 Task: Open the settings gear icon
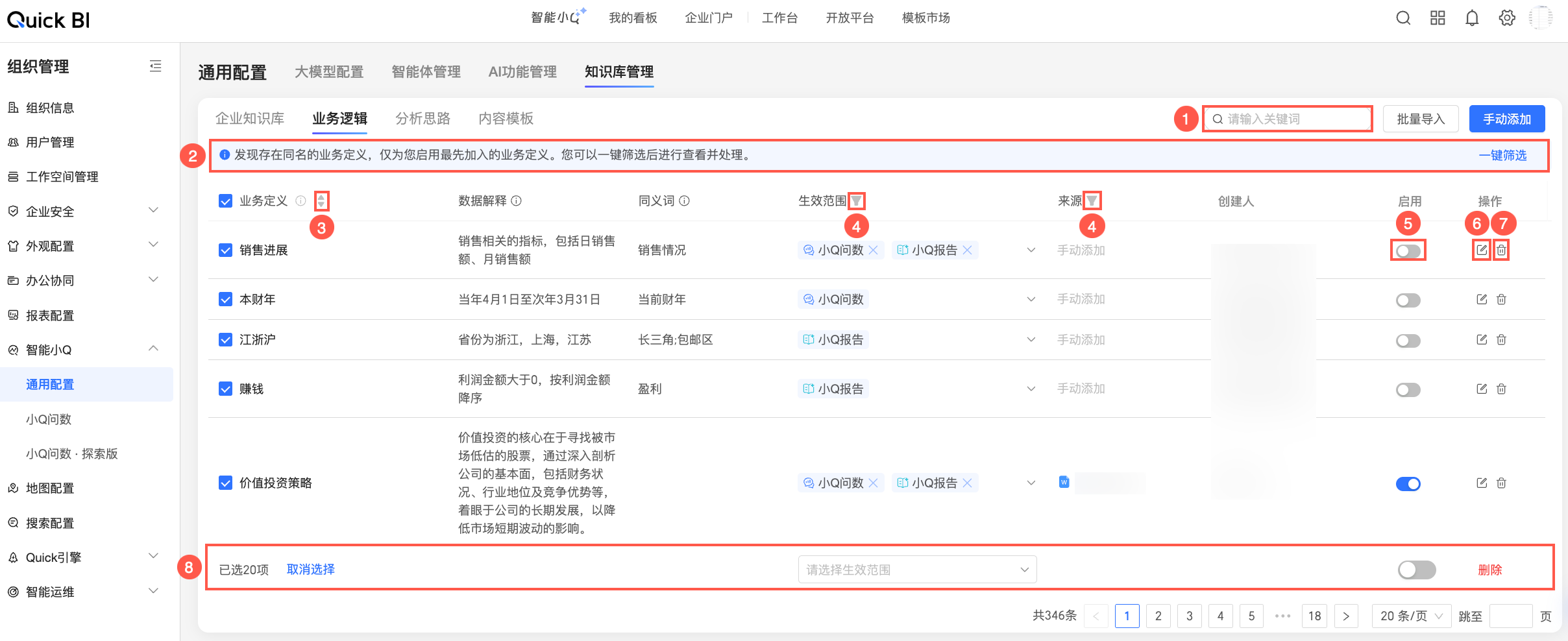click(1507, 18)
